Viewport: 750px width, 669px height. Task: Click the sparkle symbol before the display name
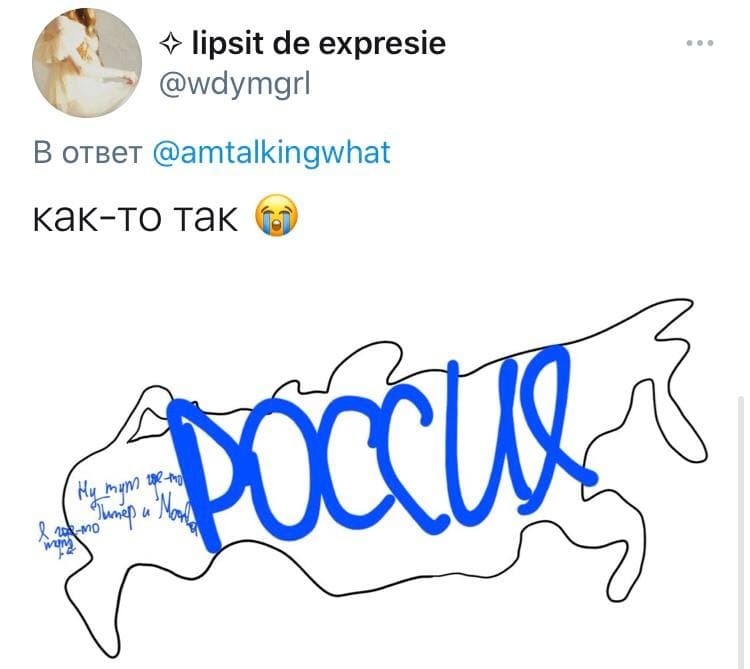(x=170, y=44)
